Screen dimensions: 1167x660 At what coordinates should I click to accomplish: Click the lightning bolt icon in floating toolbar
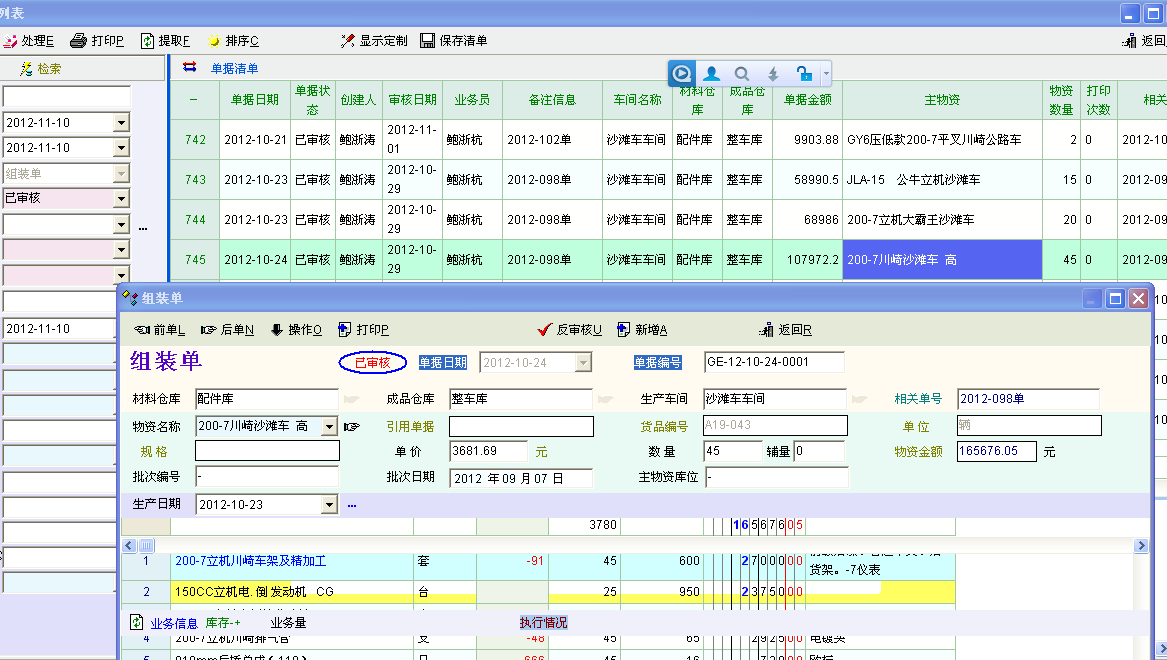pyautogui.click(x=773, y=73)
